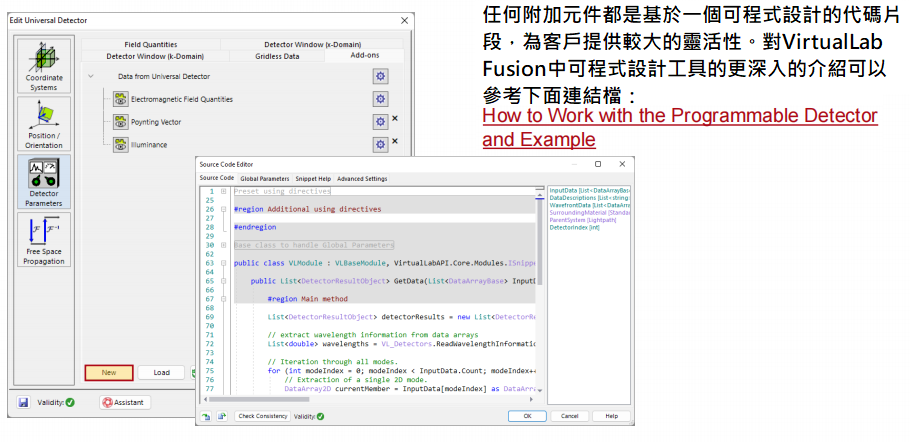Click the Load button
Viewport: 910px width, 442px height.
tap(161, 372)
